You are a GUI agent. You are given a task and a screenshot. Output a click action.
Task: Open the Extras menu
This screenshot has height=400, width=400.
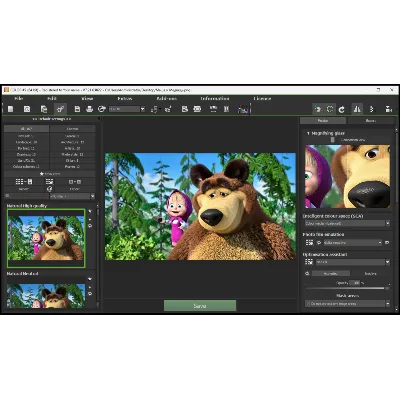coord(125,99)
